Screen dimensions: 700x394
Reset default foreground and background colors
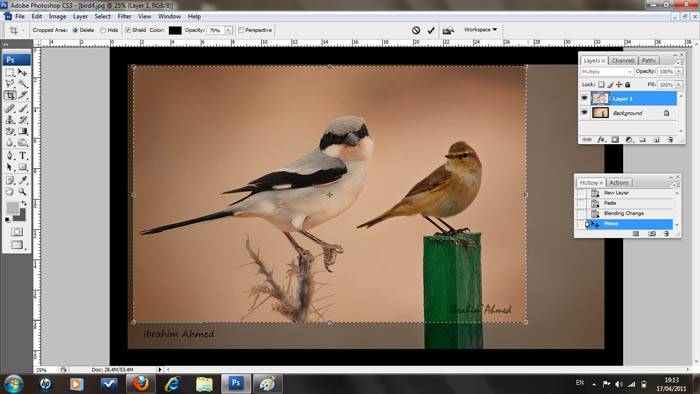[8, 220]
